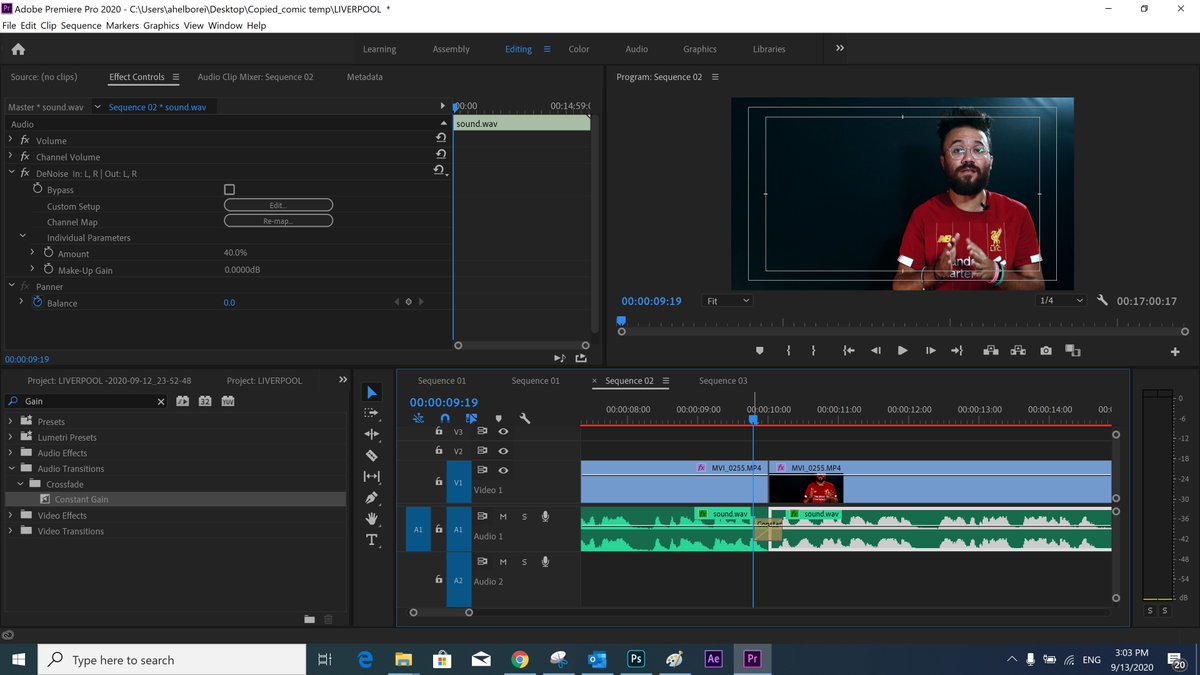Open Timeline display settings wrench

tap(524, 419)
